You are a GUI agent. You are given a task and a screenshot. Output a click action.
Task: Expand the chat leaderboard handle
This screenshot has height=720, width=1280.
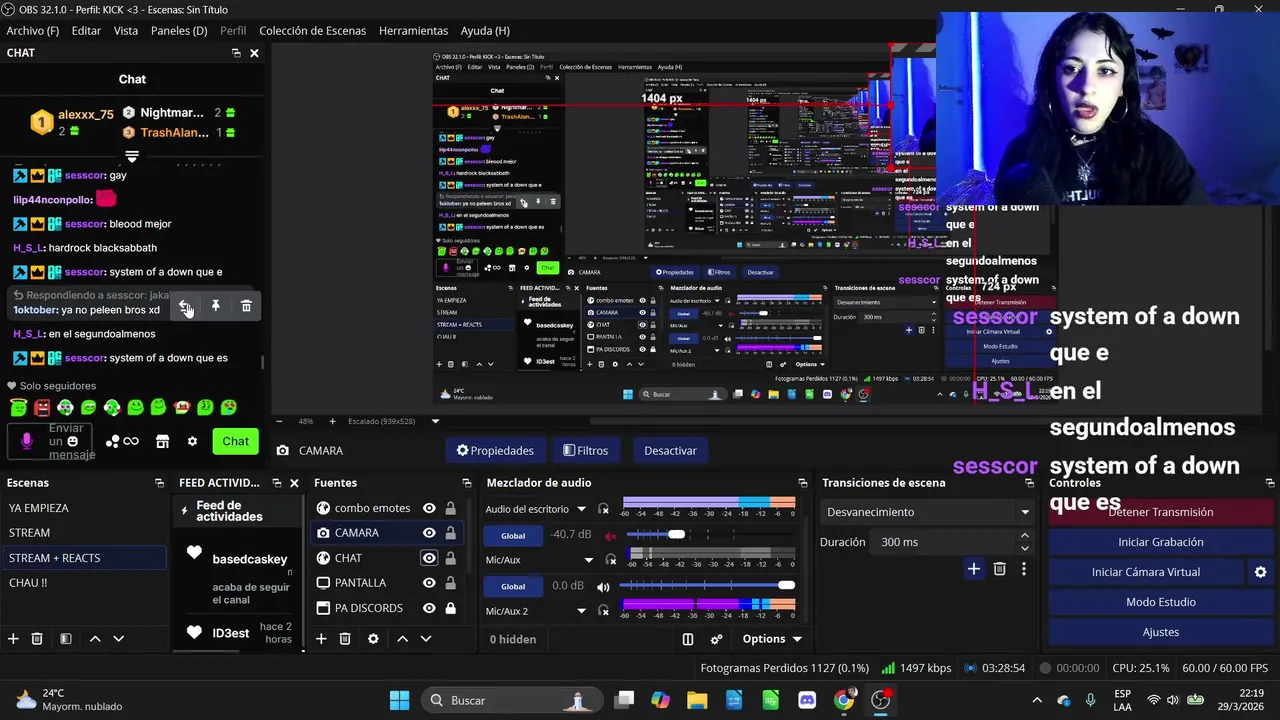click(x=131, y=156)
